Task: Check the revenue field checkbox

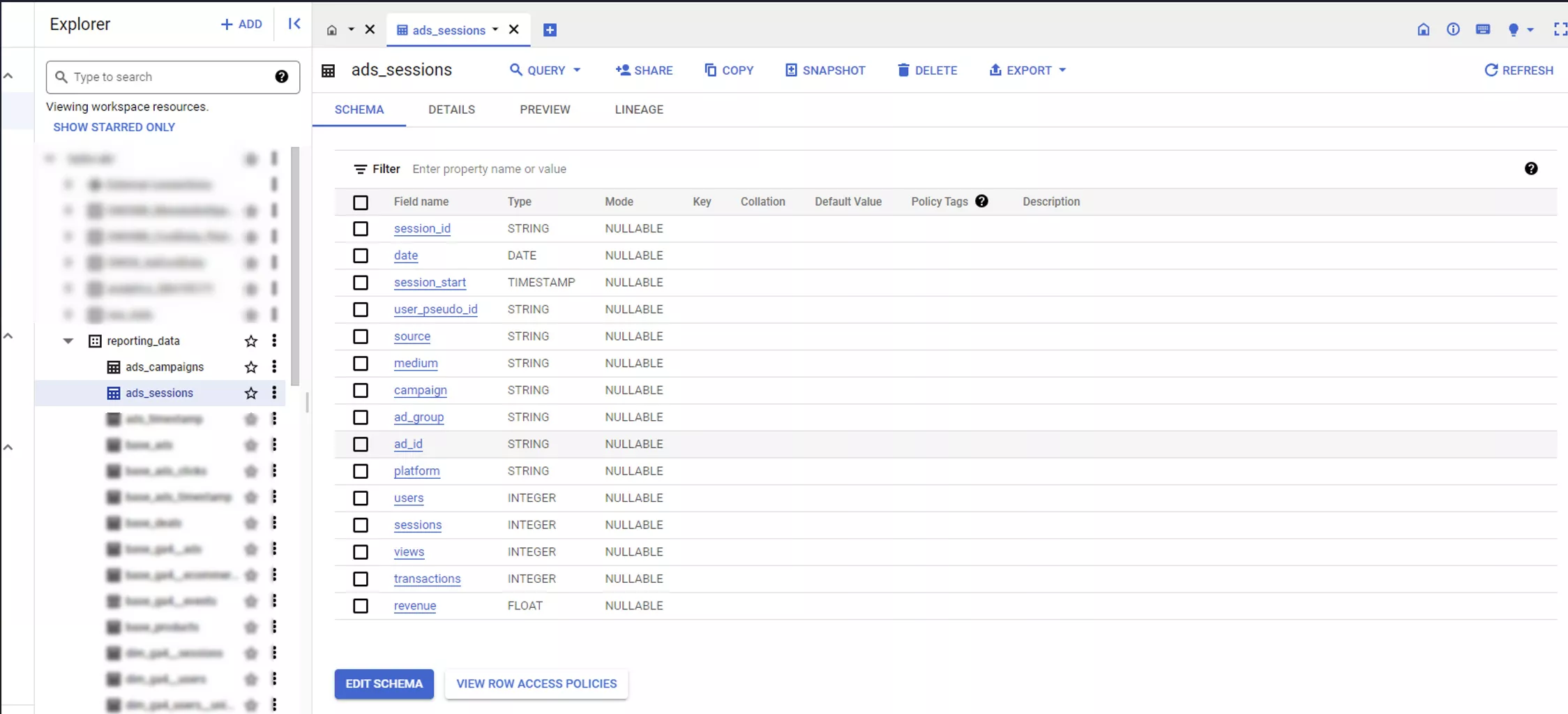Action: (x=361, y=606)
